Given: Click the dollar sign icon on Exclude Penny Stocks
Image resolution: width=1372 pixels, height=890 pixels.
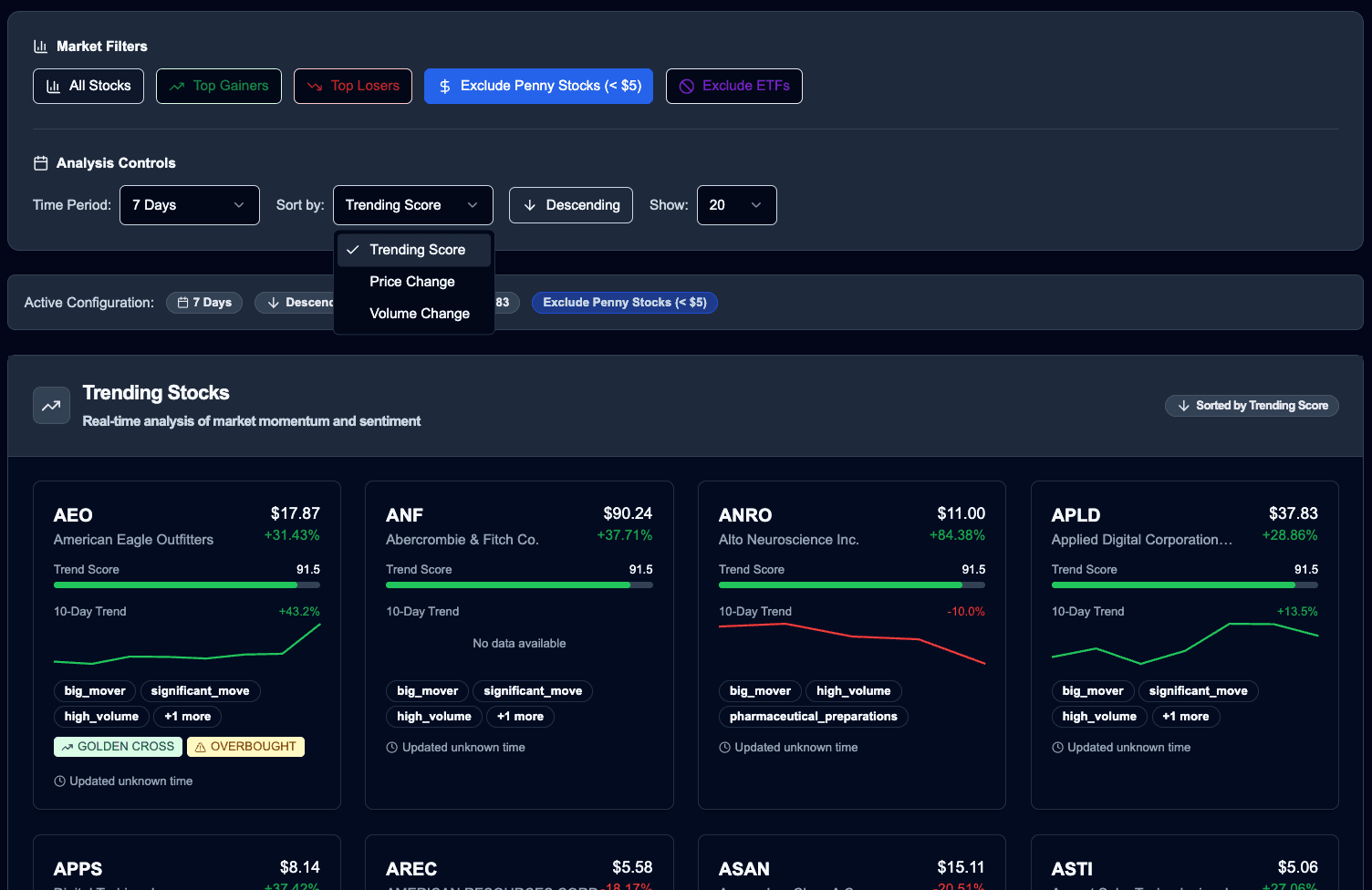Looking at the screenshot, I should point(444,86).
